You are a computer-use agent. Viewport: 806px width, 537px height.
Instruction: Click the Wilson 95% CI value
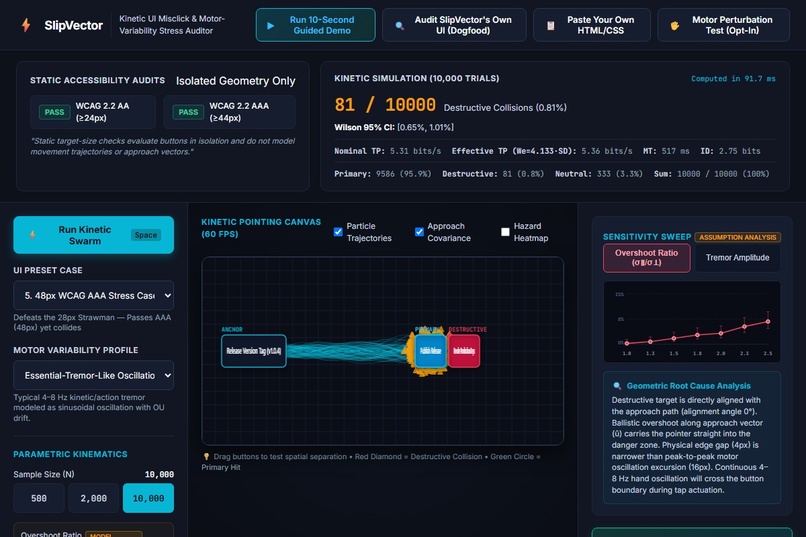pyautogui.click(x=425, y=127)
